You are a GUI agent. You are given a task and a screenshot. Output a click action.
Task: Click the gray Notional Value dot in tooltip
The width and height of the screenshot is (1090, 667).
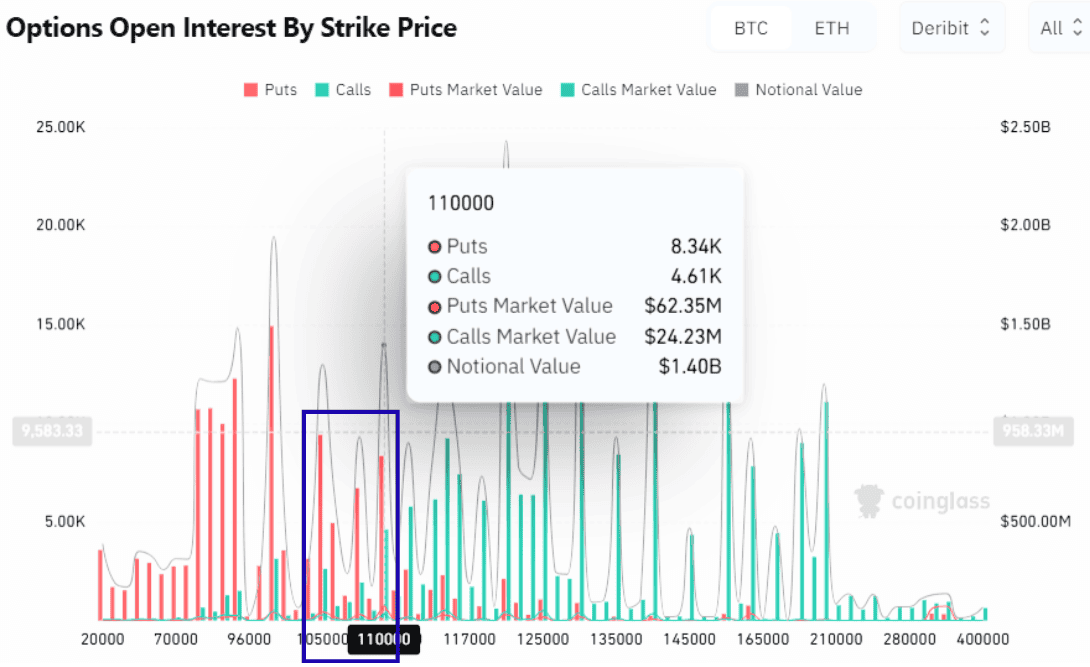435,367
